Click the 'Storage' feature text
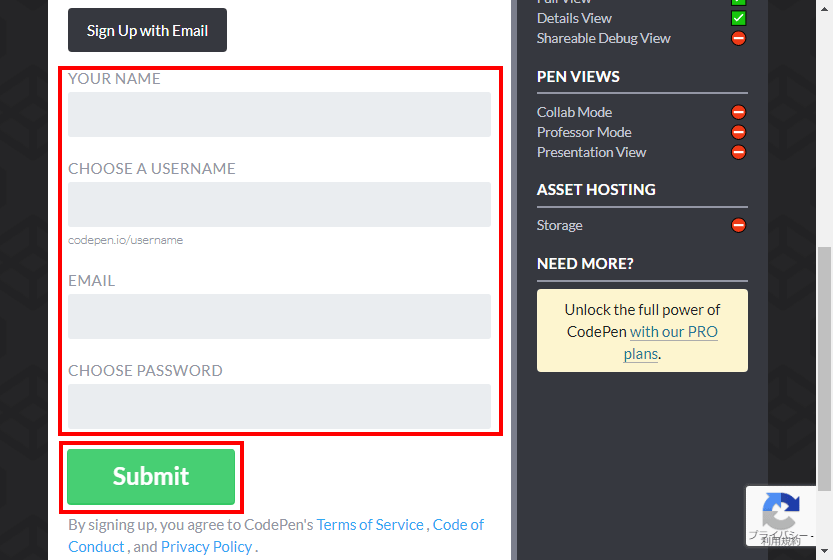Screen dimensions: 833x560 click(559, 225)
